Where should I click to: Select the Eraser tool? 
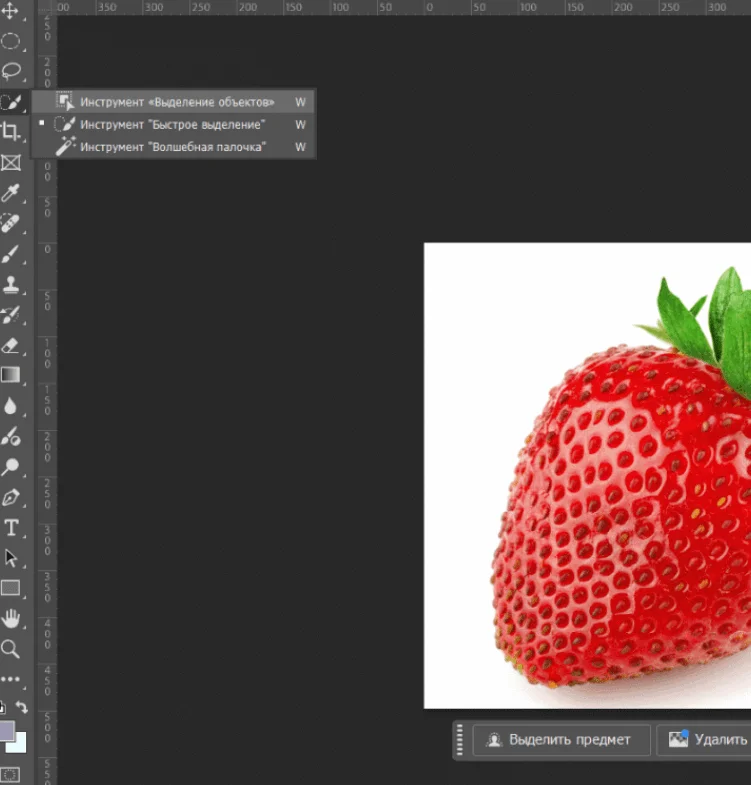(11, 345)
